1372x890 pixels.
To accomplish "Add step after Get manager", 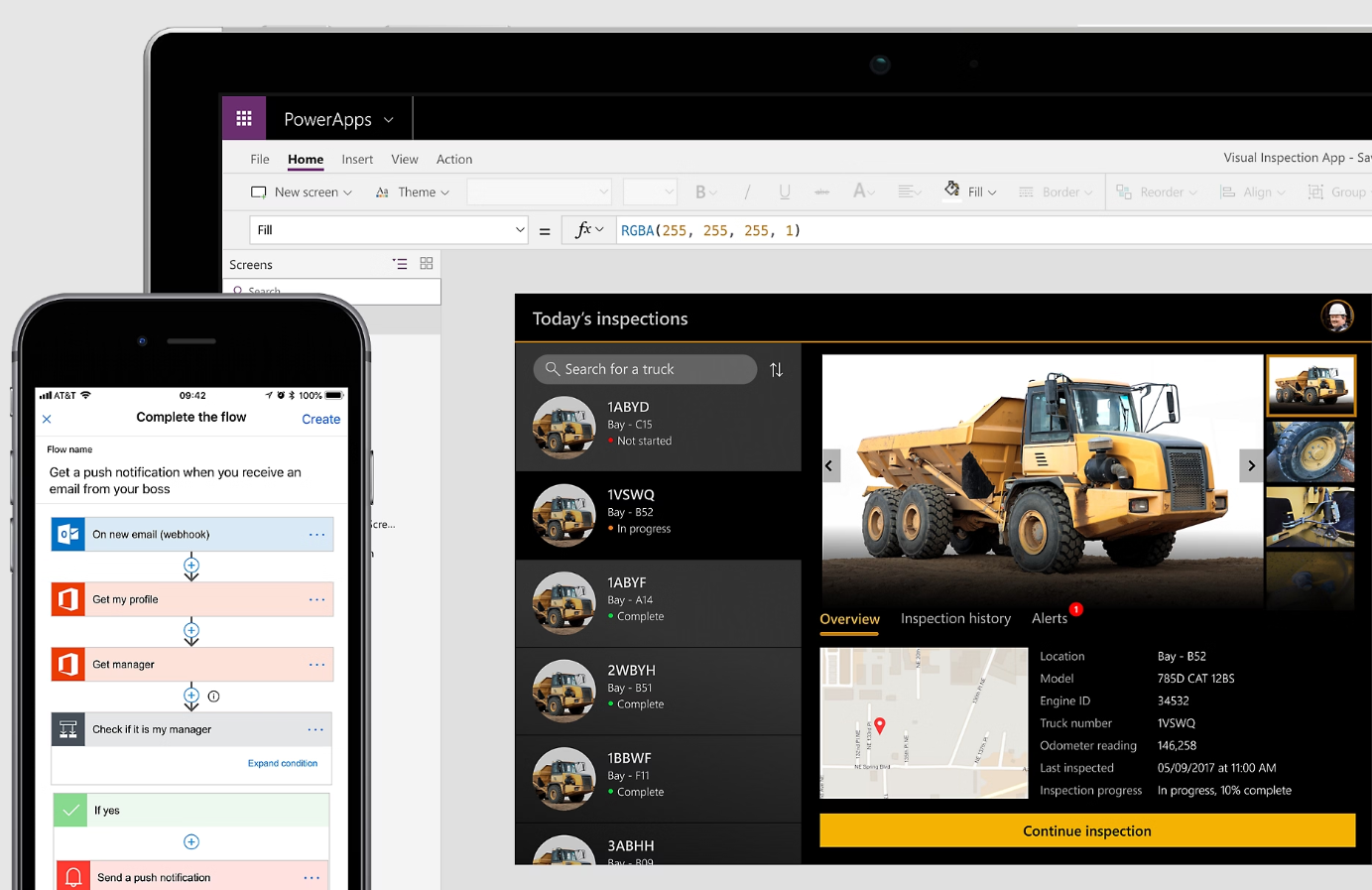I will 191,696.
